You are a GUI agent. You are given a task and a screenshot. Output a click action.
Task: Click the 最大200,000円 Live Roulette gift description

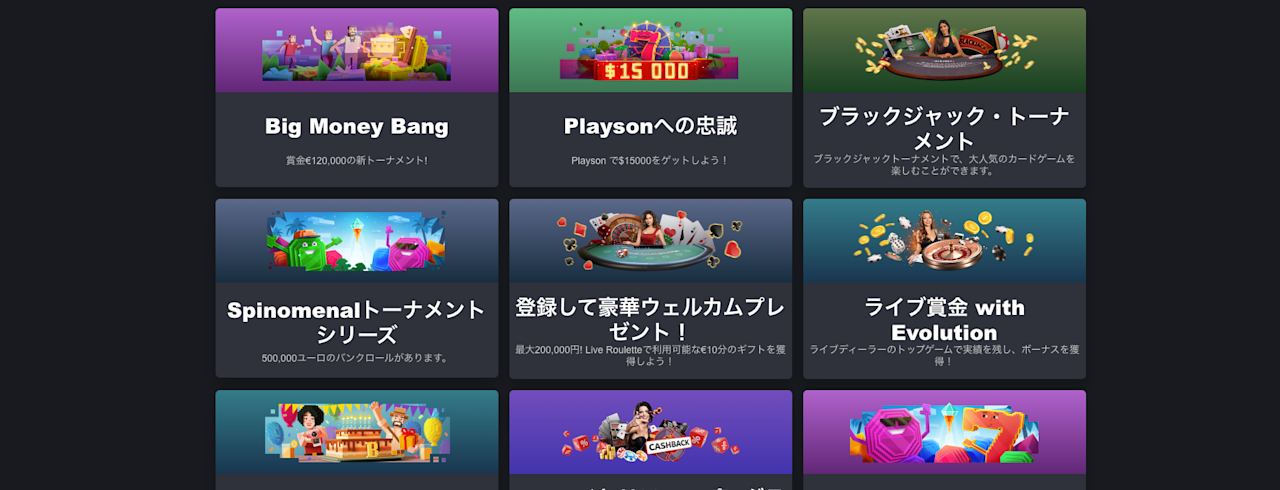650,355
